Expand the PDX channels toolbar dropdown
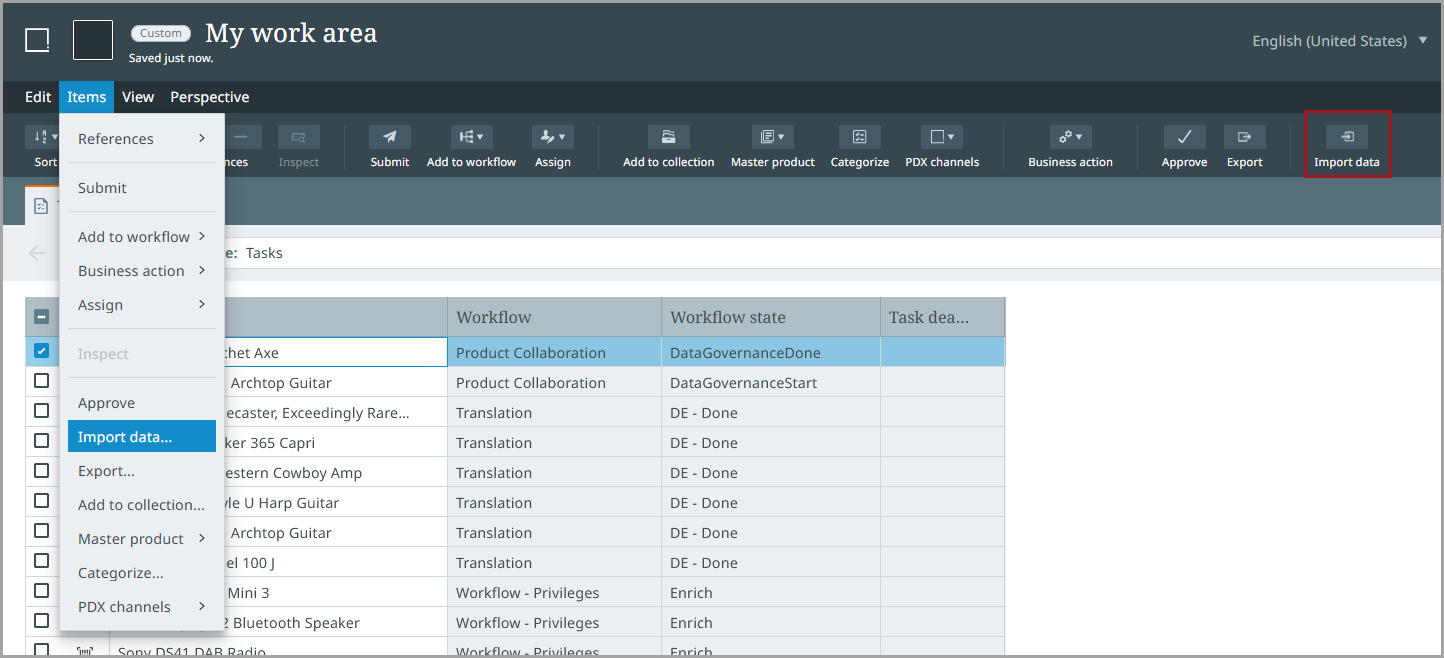The height and width of the screenshot is (658, 1444). click(x=942, y=138)
